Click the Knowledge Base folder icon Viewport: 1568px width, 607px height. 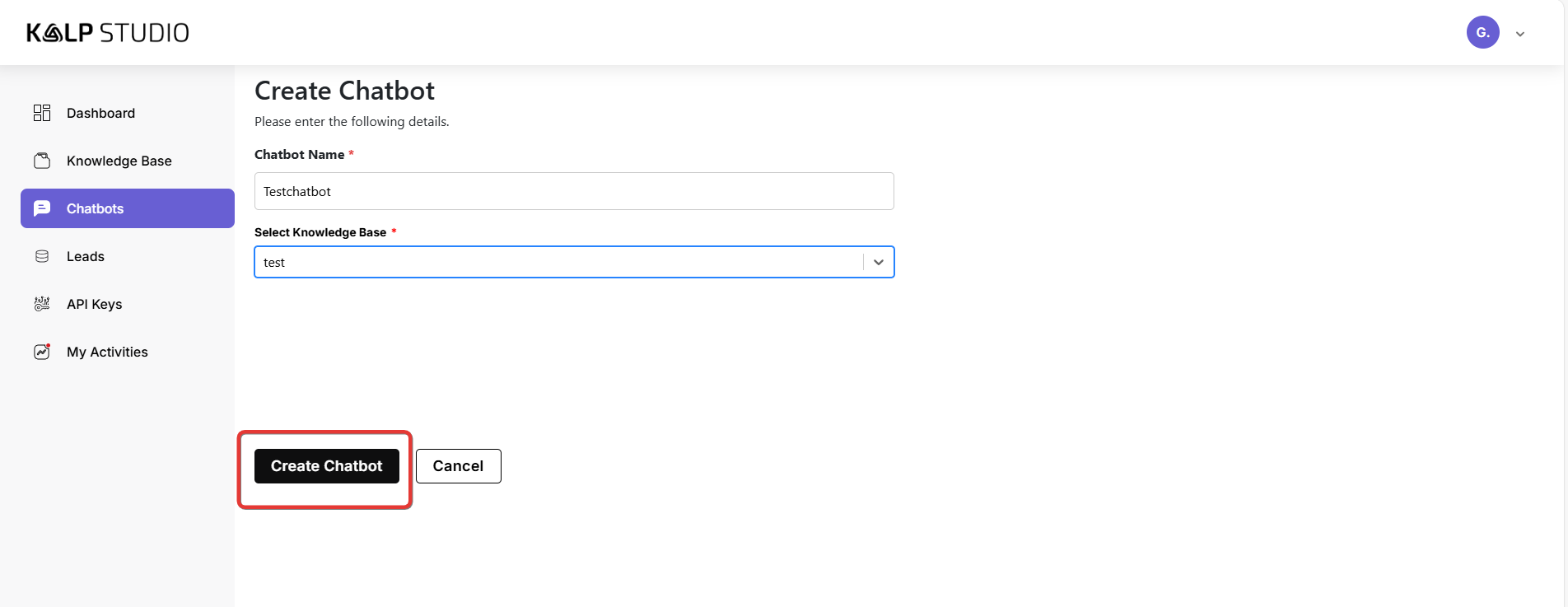pyautogui.click(x=42, y=161)
